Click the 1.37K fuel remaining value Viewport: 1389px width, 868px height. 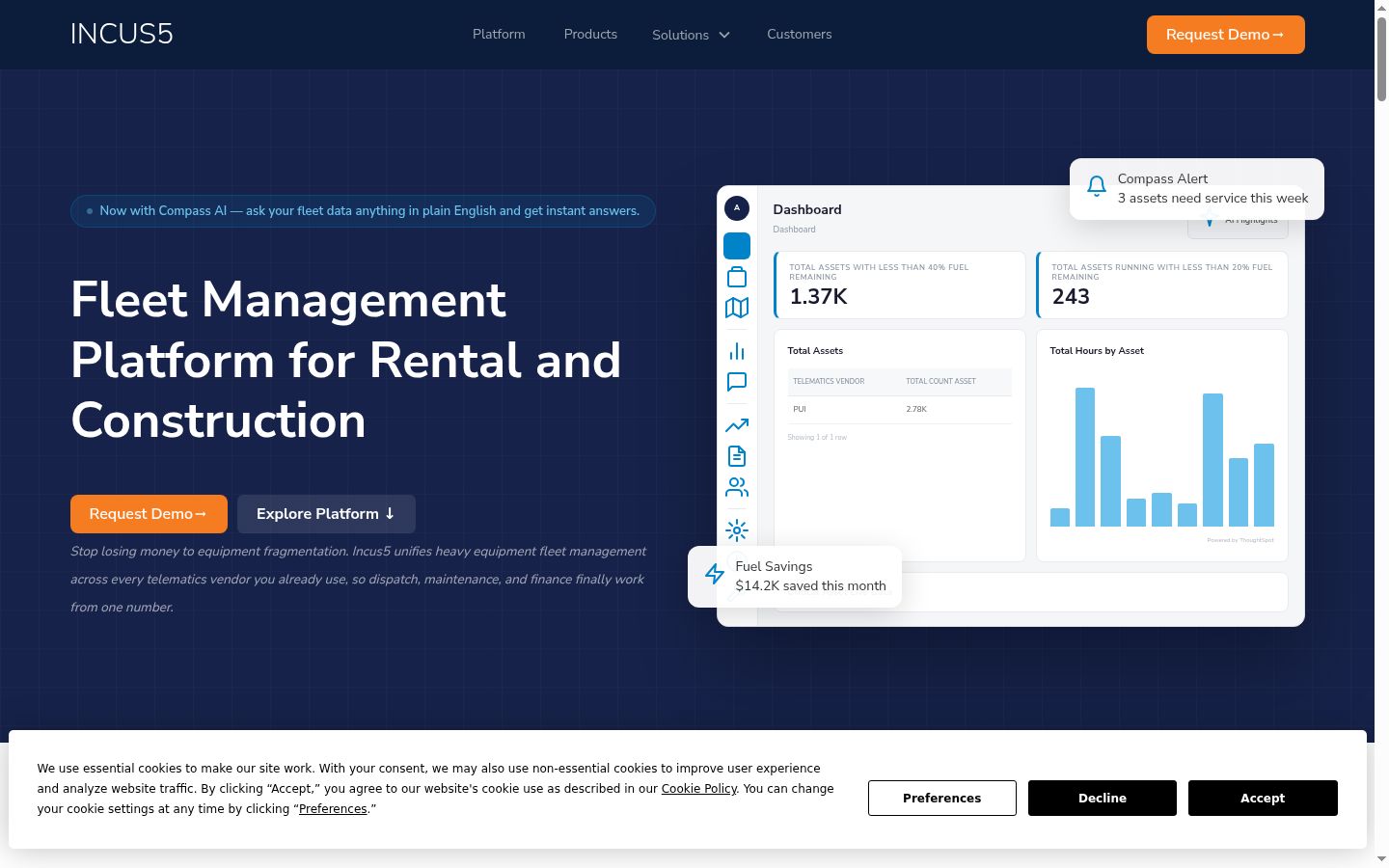pos(819,297)
